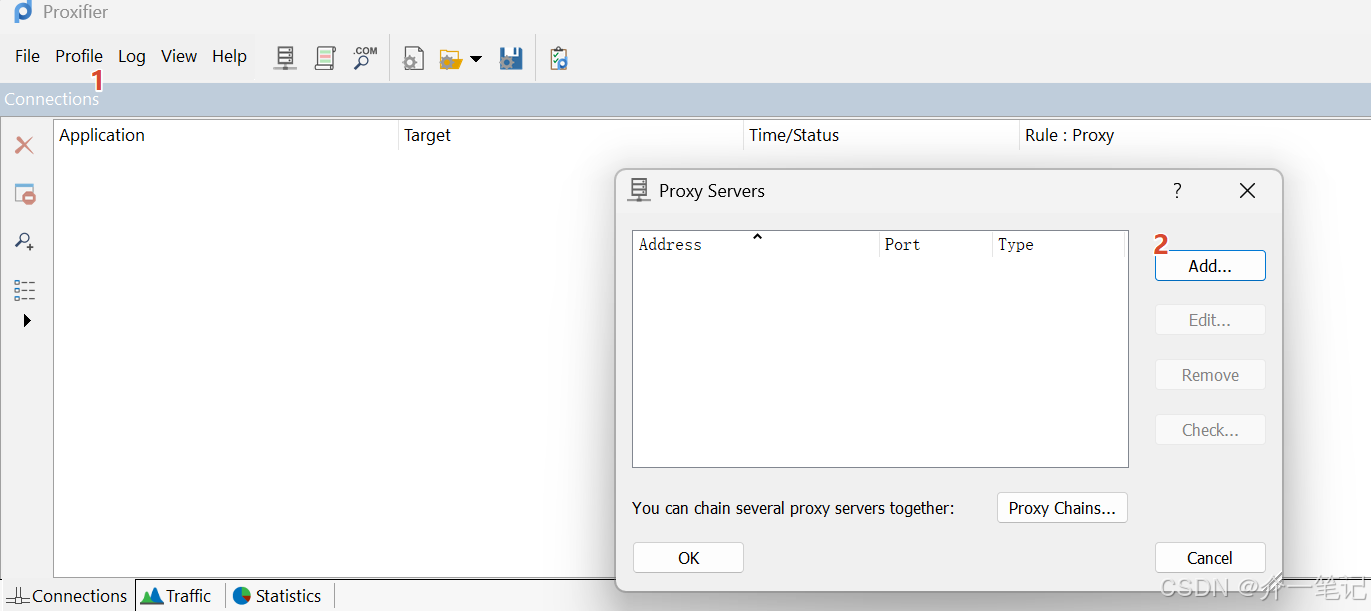Click the Proxy Chains... button
Viewport: 1371px width, 611px height.
click(1062, 508)
